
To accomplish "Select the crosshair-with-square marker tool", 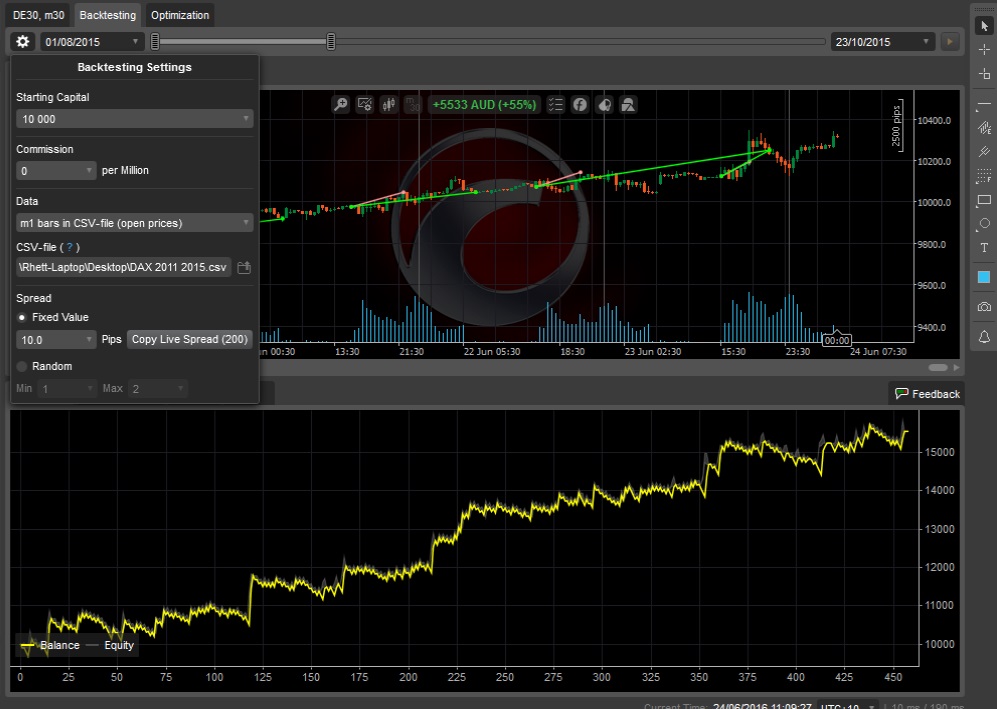I will [x=984, y=74].
